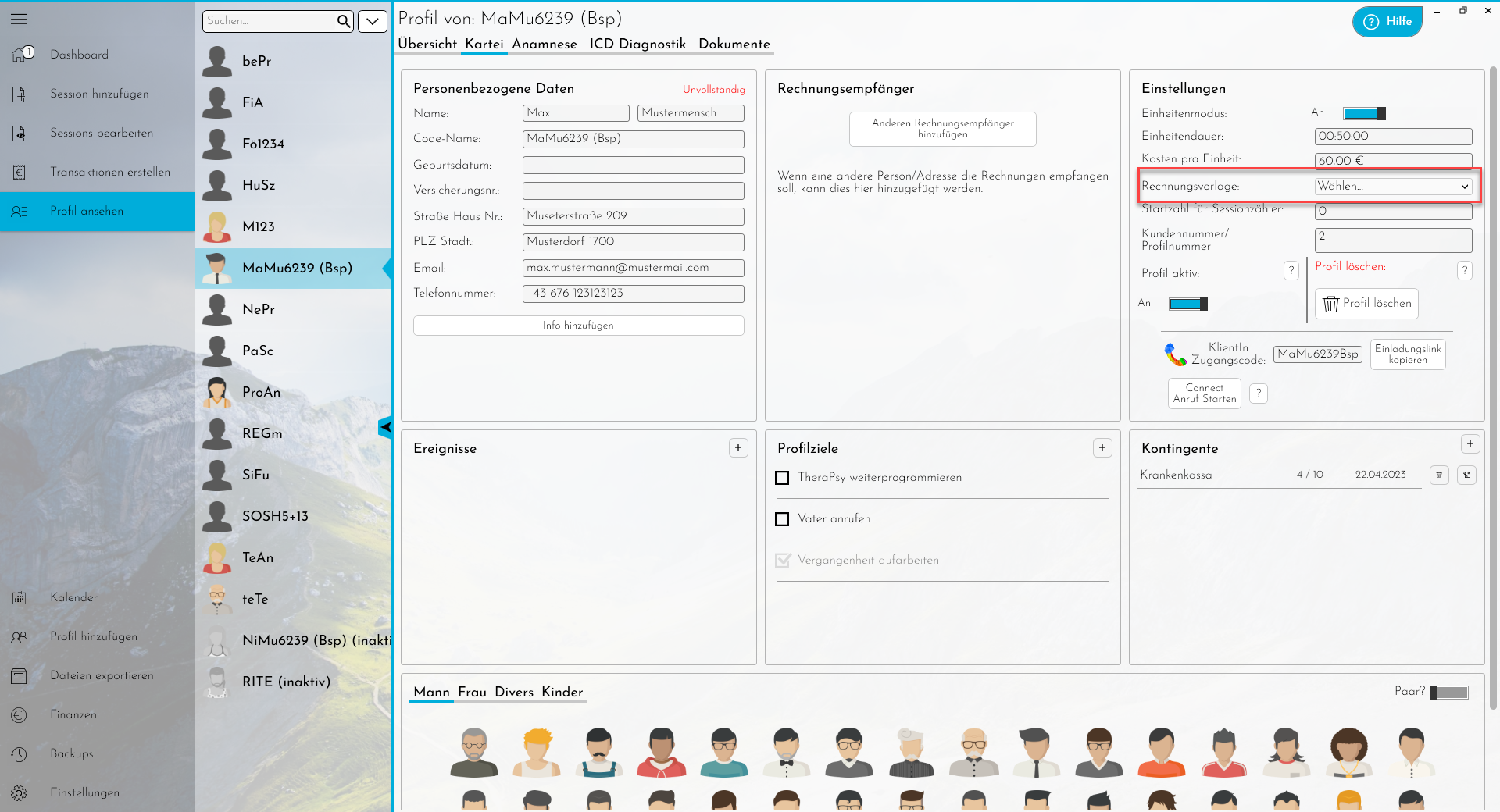Select profile SOSH5+13 in list
Viewport: 1500px width, 812px height.
(293, 516)
